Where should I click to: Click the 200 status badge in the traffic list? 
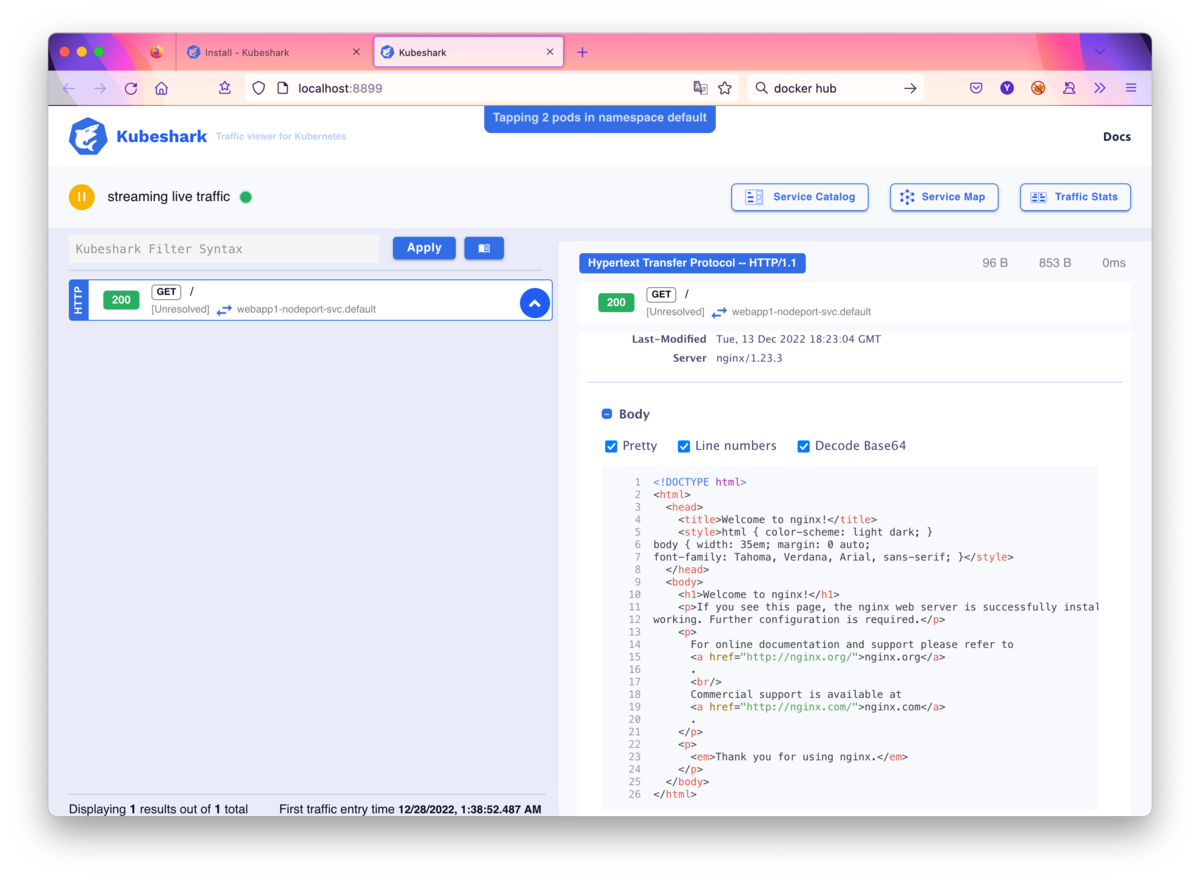[x=121, y=300]
